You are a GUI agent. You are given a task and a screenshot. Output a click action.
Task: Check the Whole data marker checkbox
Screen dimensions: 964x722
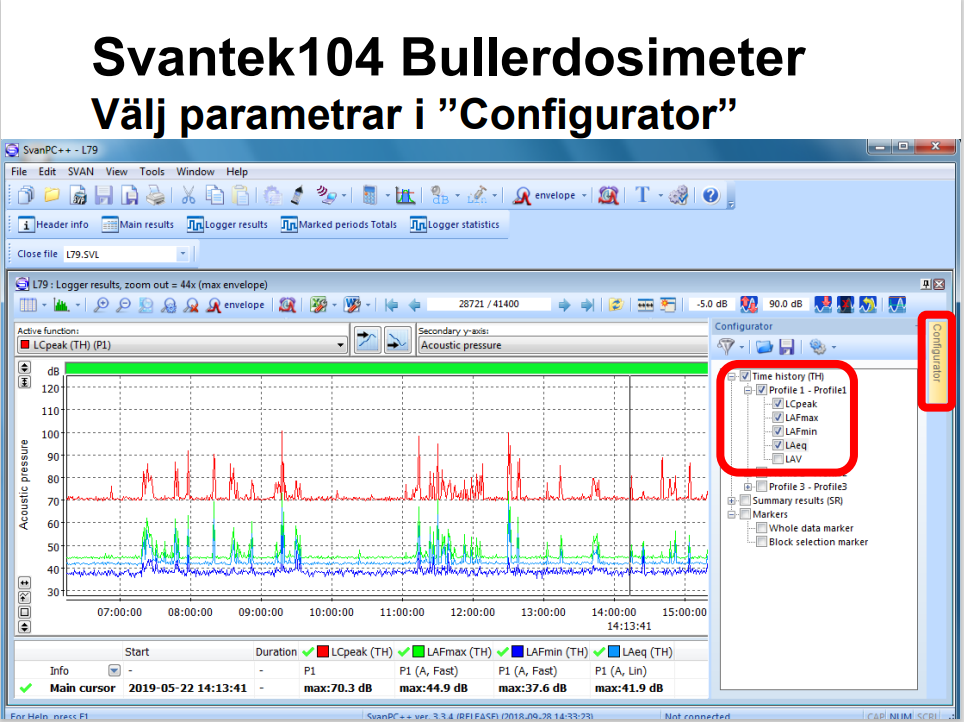762,528
